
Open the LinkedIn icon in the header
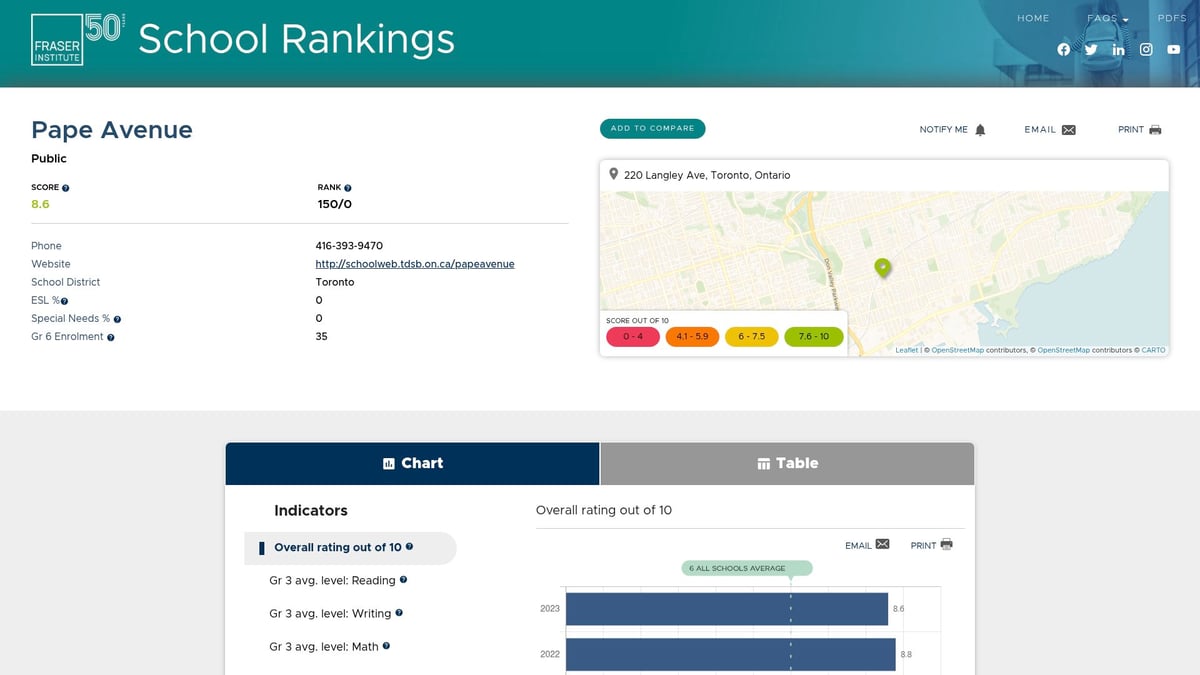pos(1118,49)
